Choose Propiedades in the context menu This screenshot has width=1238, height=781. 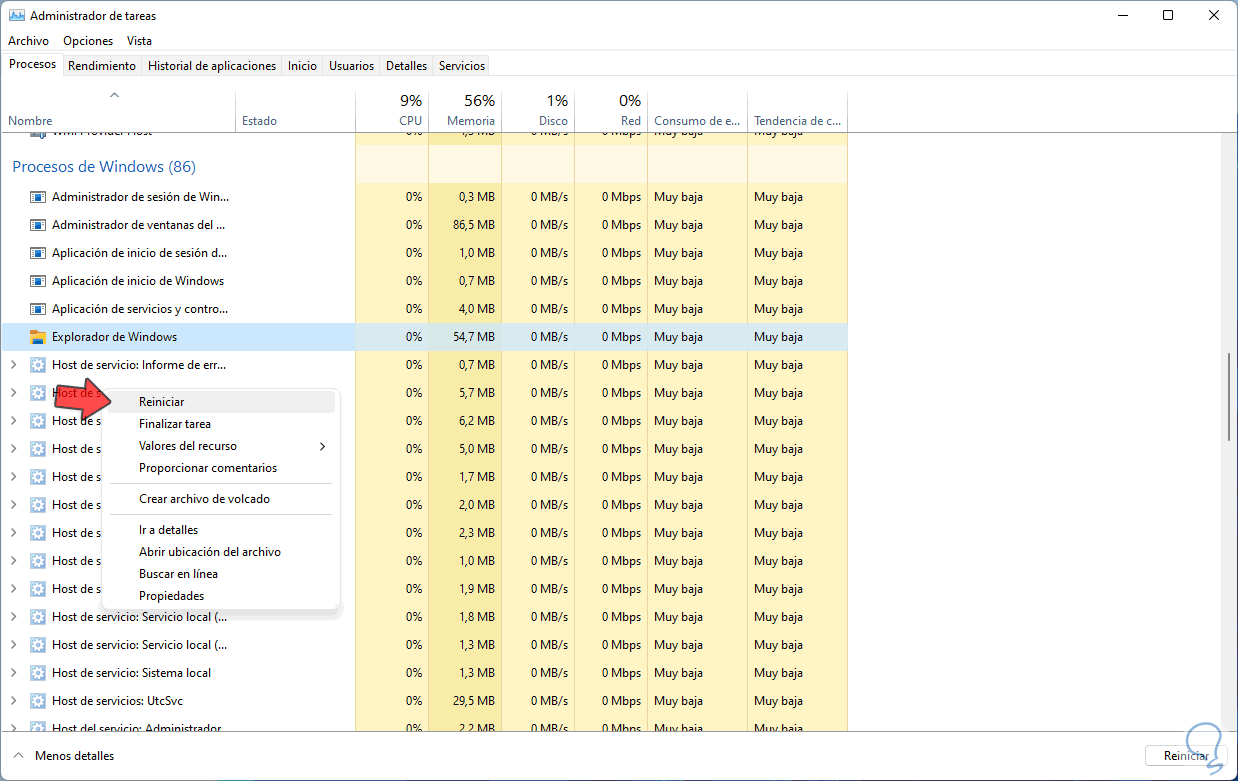[x=221, y=596]
